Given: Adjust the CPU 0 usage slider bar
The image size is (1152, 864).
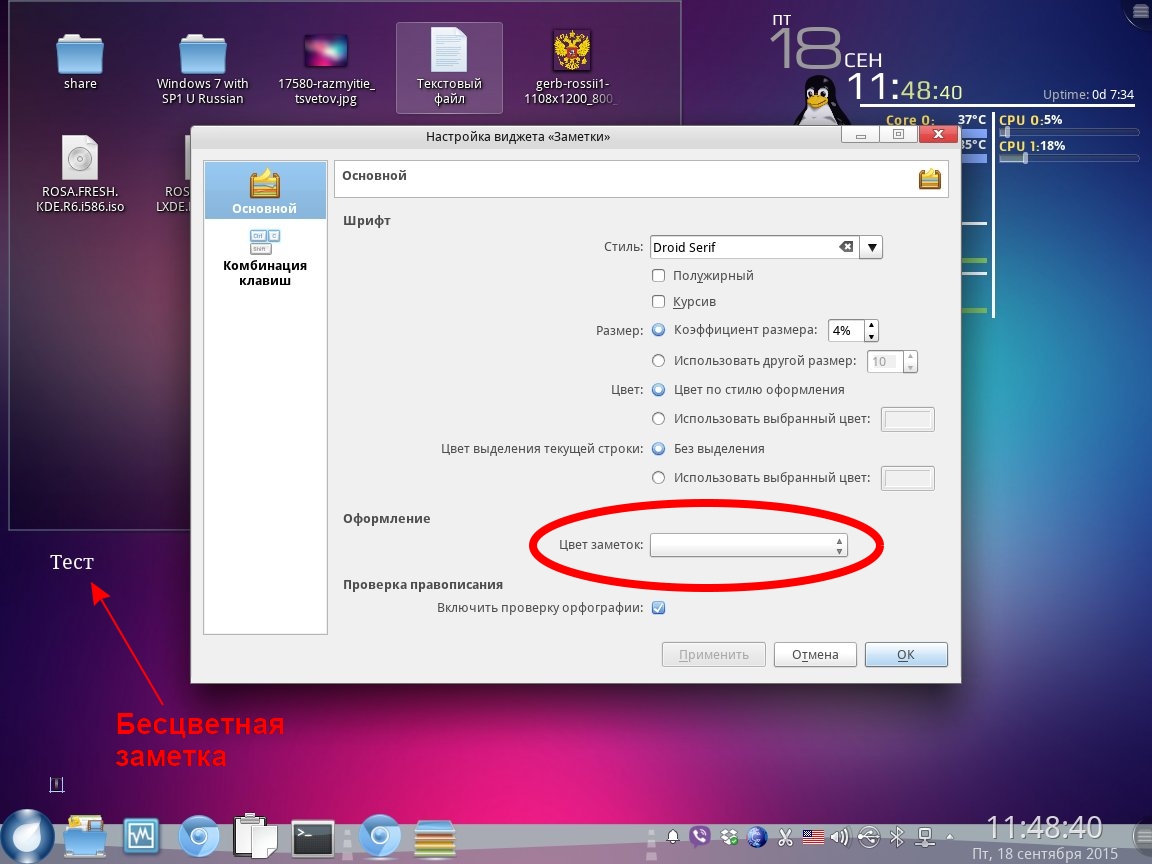Looking at the screenshot, I should pos(1069,132).
